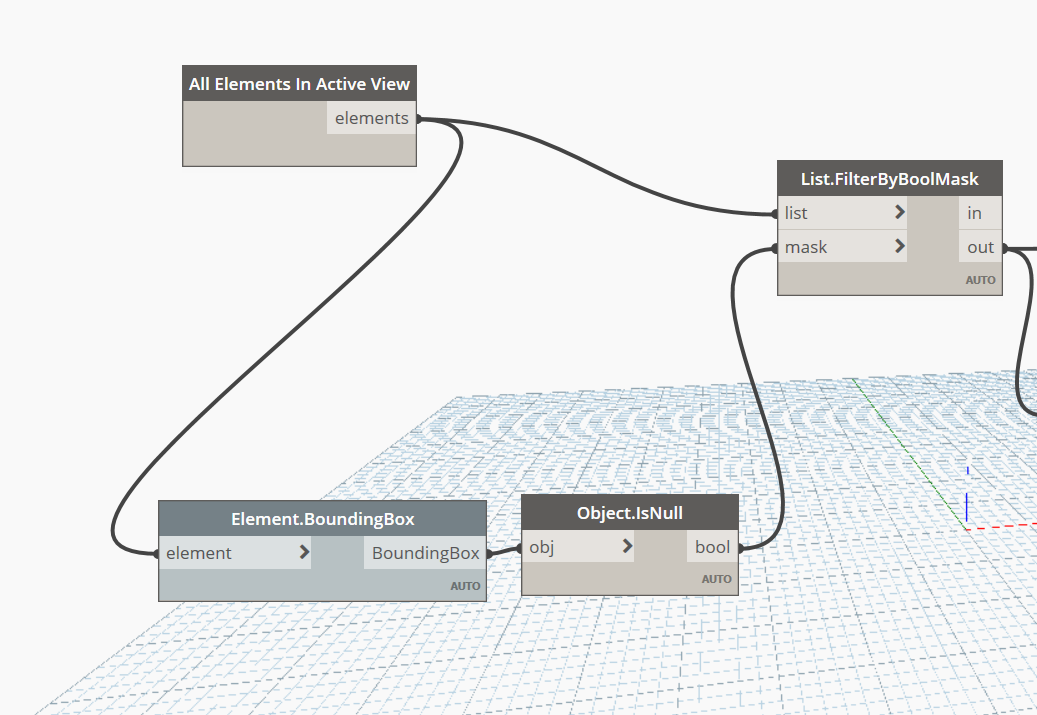Viewport: 1037px width, 715px height.
Task: Select the elements output port
Action: click(371, 118)
